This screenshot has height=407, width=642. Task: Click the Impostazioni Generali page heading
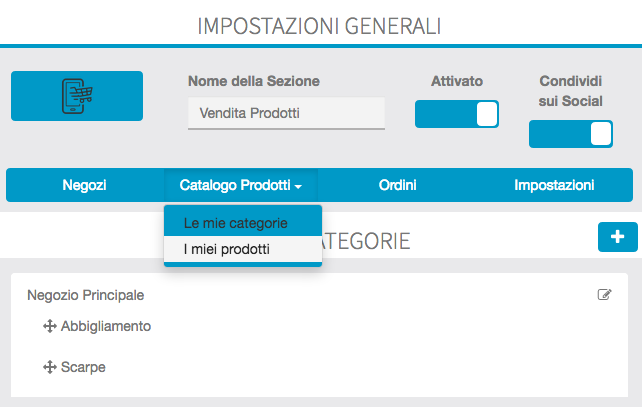click(320, 25)
